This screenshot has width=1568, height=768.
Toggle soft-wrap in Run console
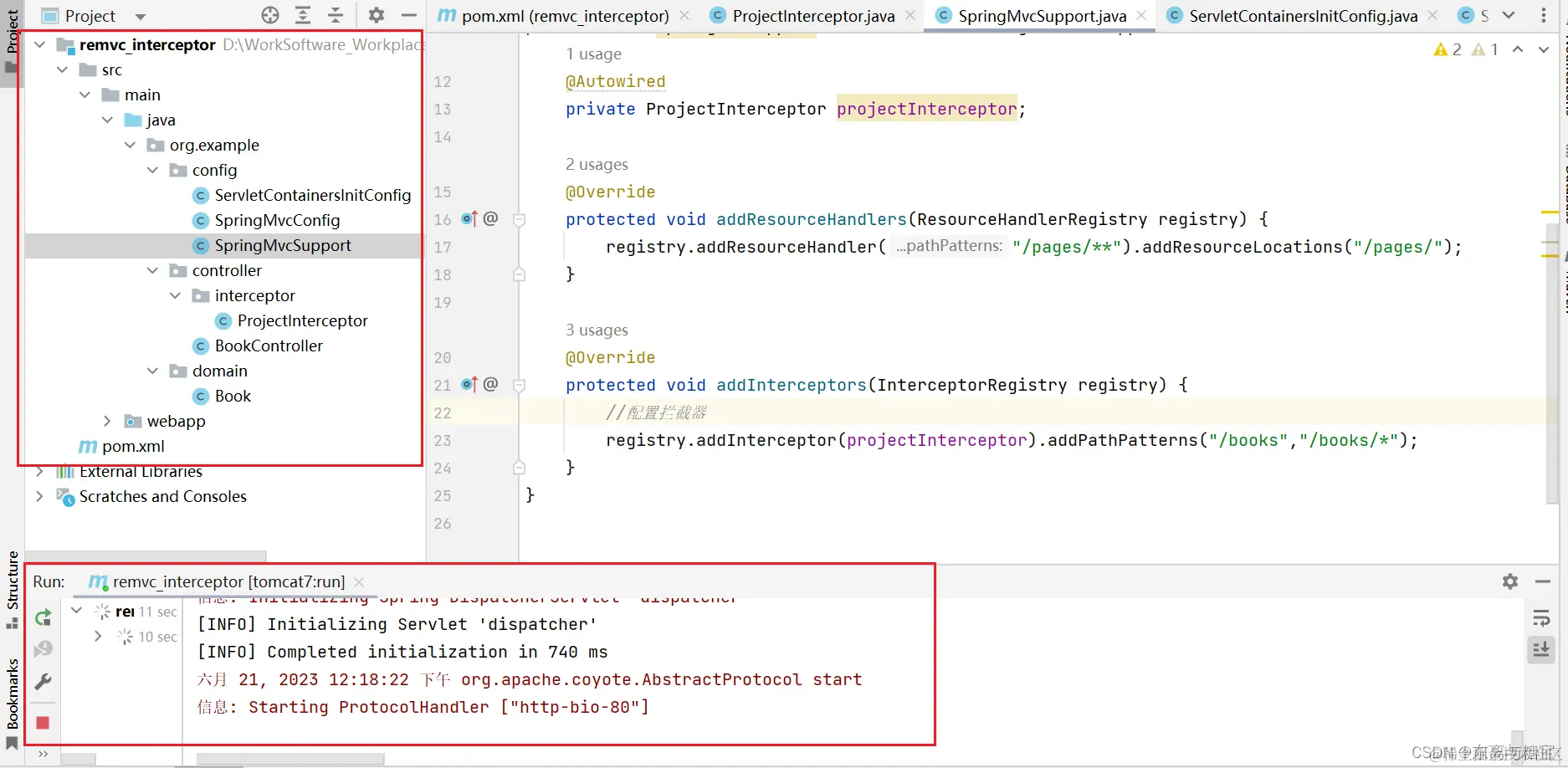[x=1541, y=618]
